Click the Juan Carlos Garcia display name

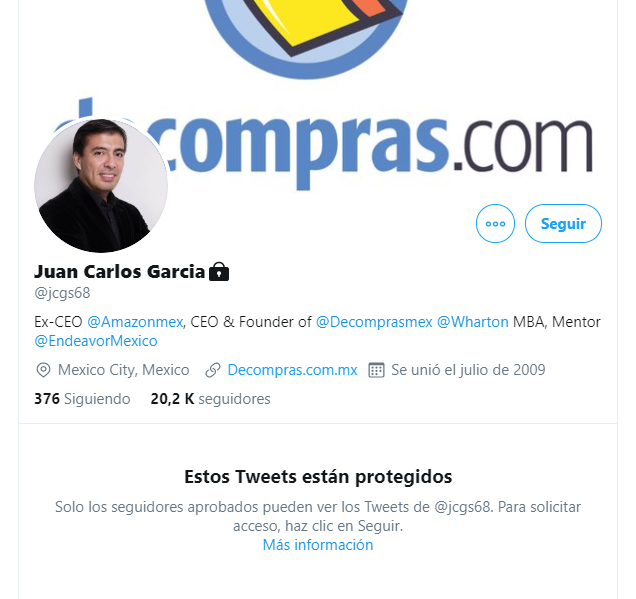point(120,272)
